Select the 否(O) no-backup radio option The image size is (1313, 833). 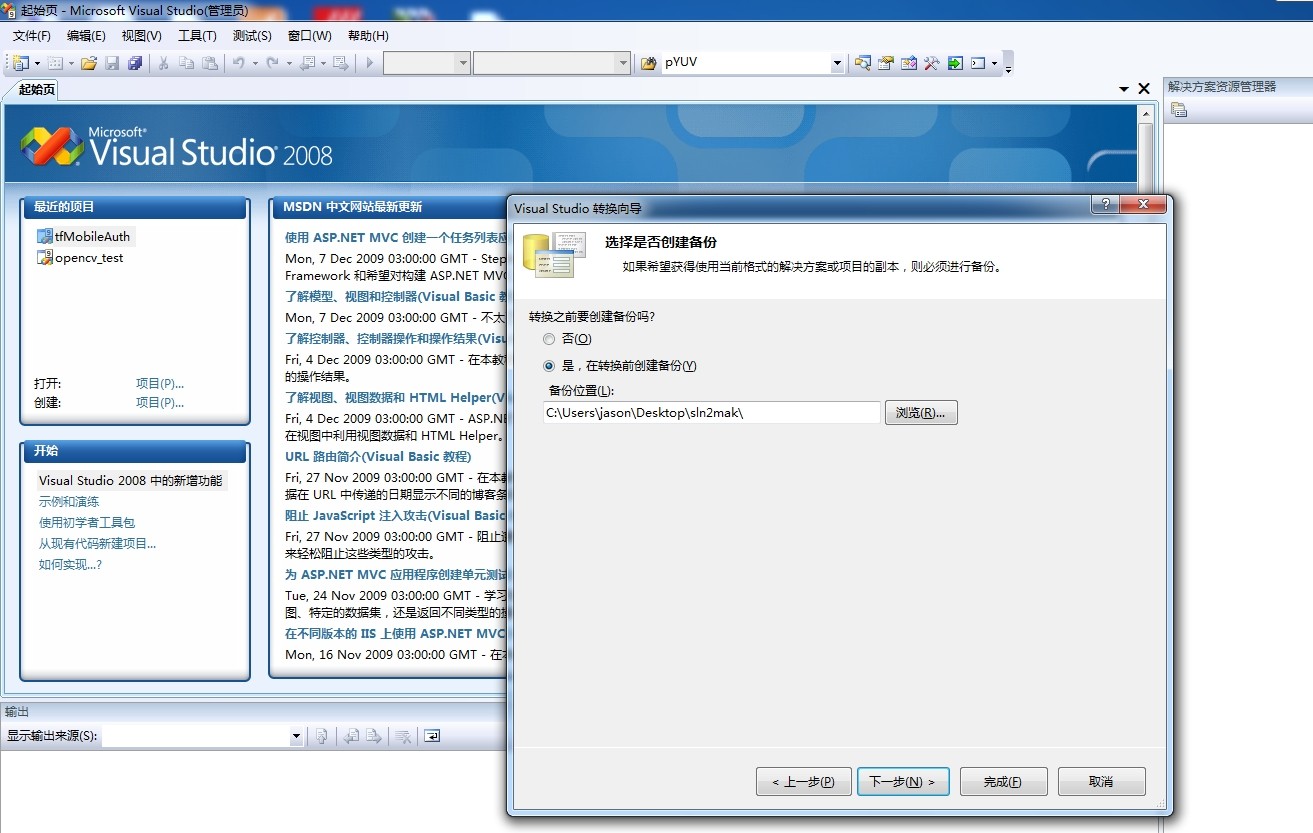[x=549, y=339]
